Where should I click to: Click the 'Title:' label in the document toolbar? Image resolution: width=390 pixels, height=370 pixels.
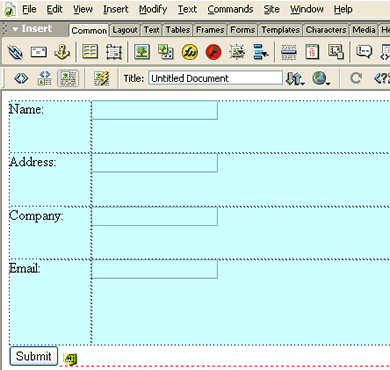pos(134,79)
